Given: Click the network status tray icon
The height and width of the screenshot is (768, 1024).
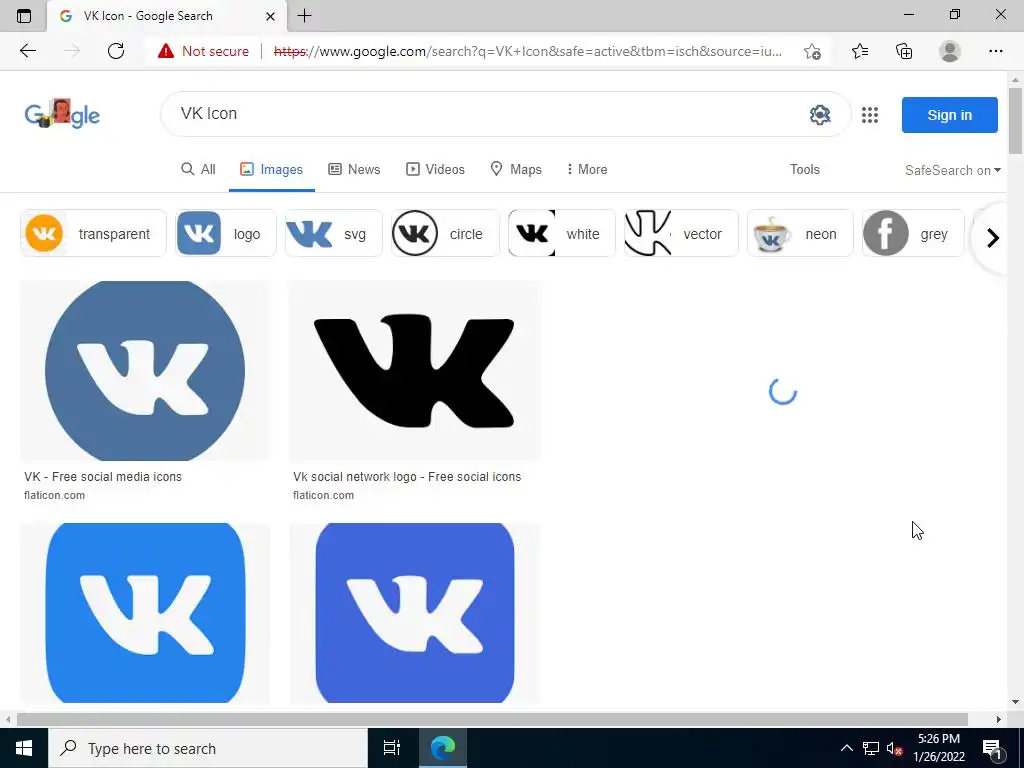Looking at the screenshot, I should tap(870, 748).
